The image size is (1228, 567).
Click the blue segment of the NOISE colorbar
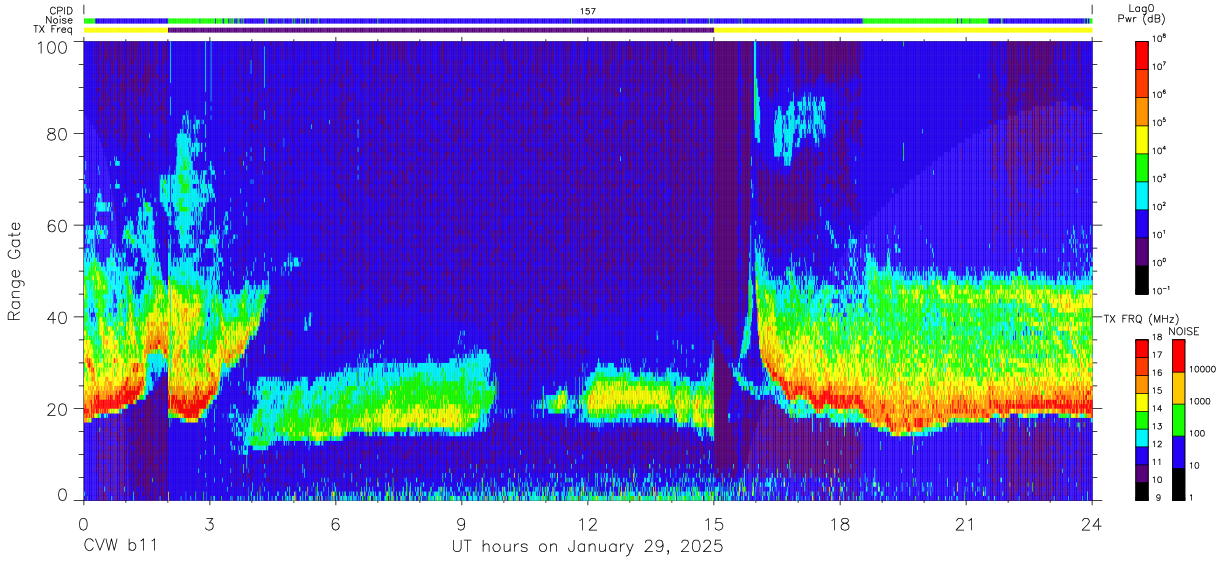click(1180, 451)
